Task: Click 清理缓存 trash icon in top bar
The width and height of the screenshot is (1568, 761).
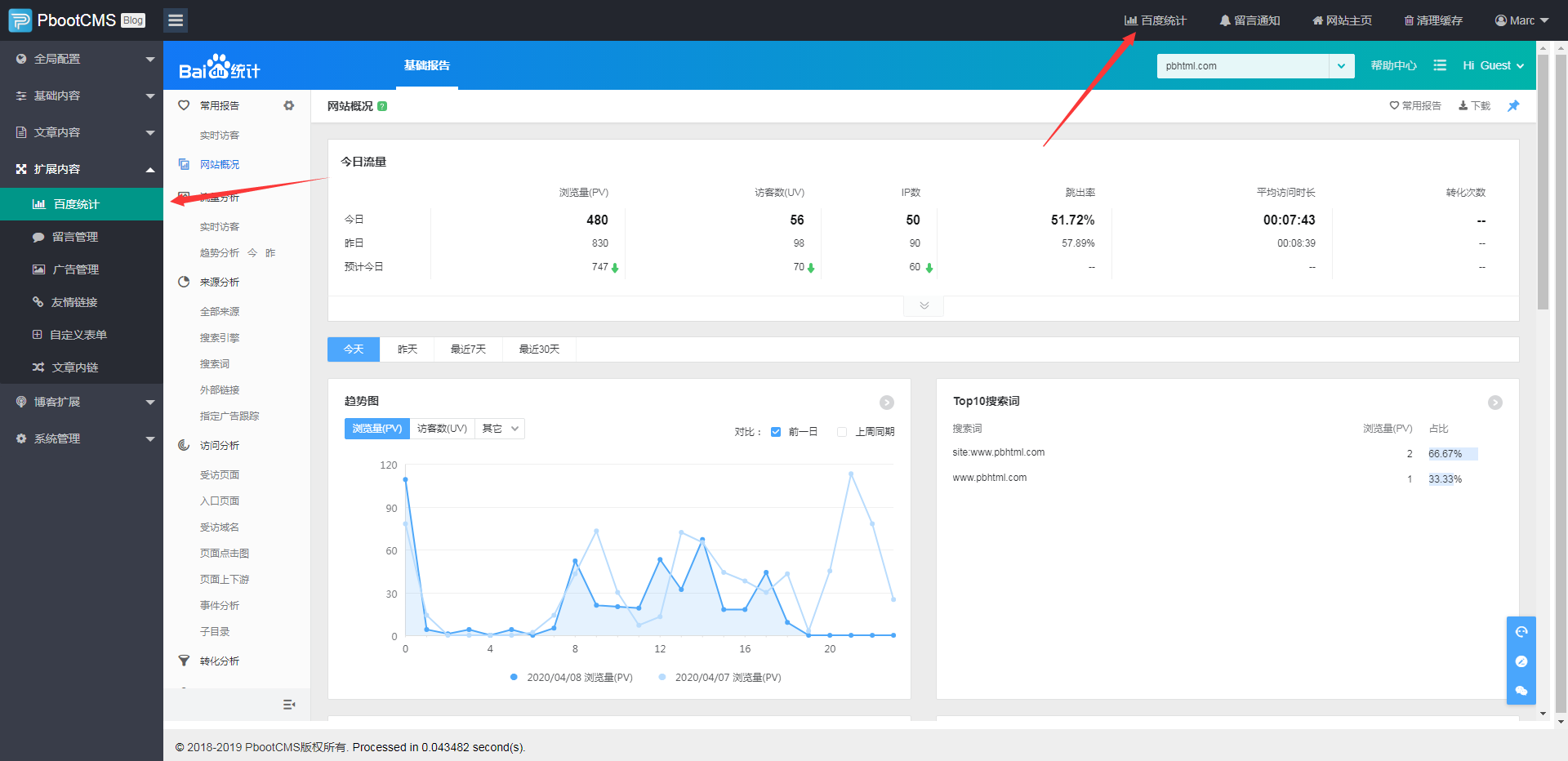Action: tap(1409, 20)
